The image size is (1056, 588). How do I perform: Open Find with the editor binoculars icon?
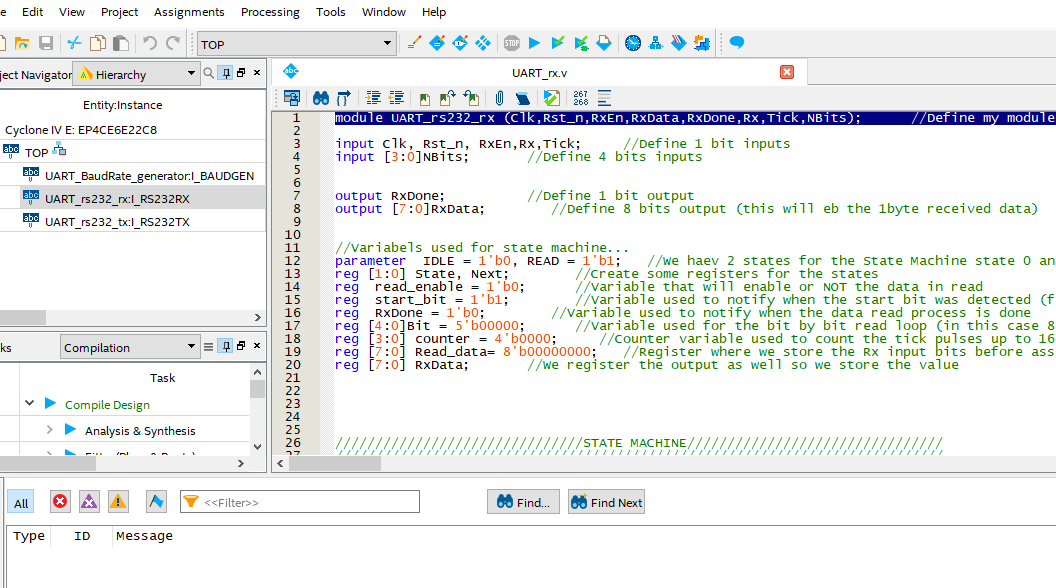tap(321, 98)
